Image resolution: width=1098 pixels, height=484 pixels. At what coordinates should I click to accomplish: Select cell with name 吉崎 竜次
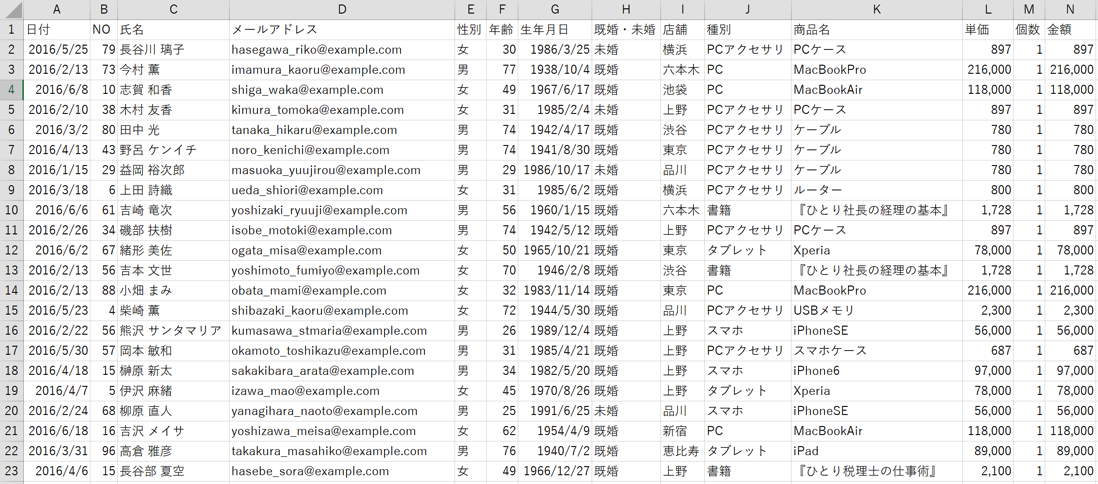(174, 210)
